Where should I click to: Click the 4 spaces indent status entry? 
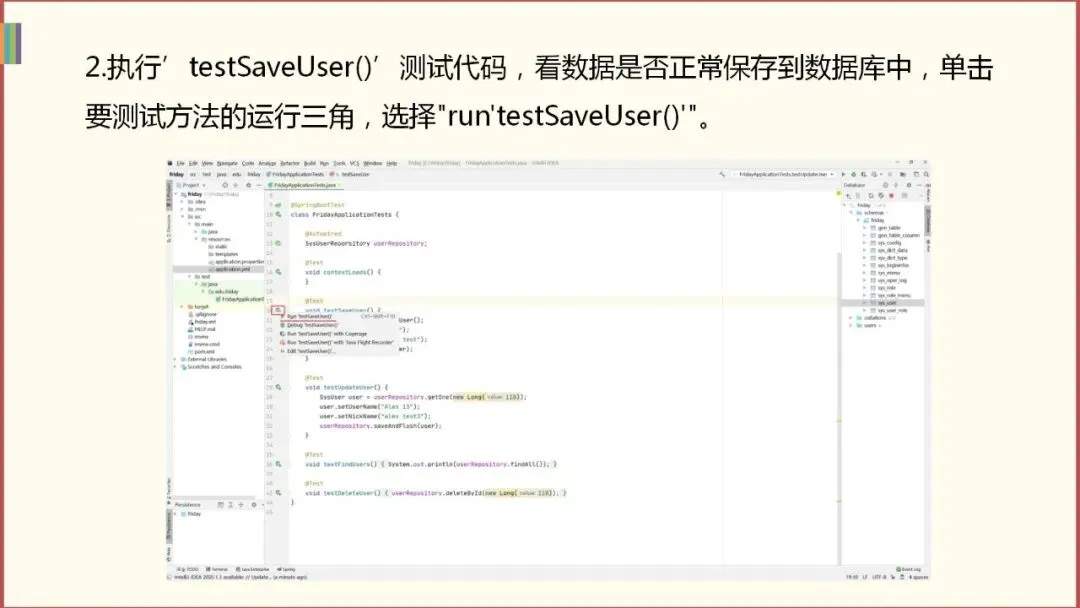(918, 577)
